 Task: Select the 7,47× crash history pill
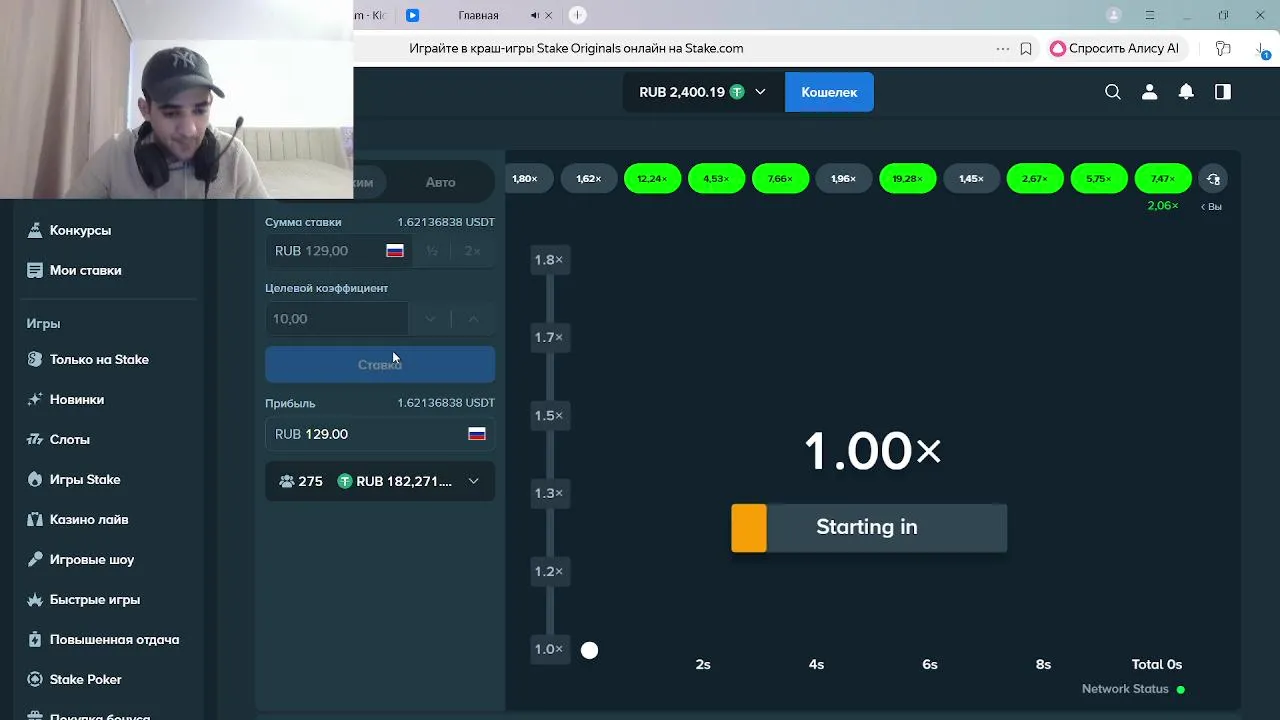tap(1163, 179)
